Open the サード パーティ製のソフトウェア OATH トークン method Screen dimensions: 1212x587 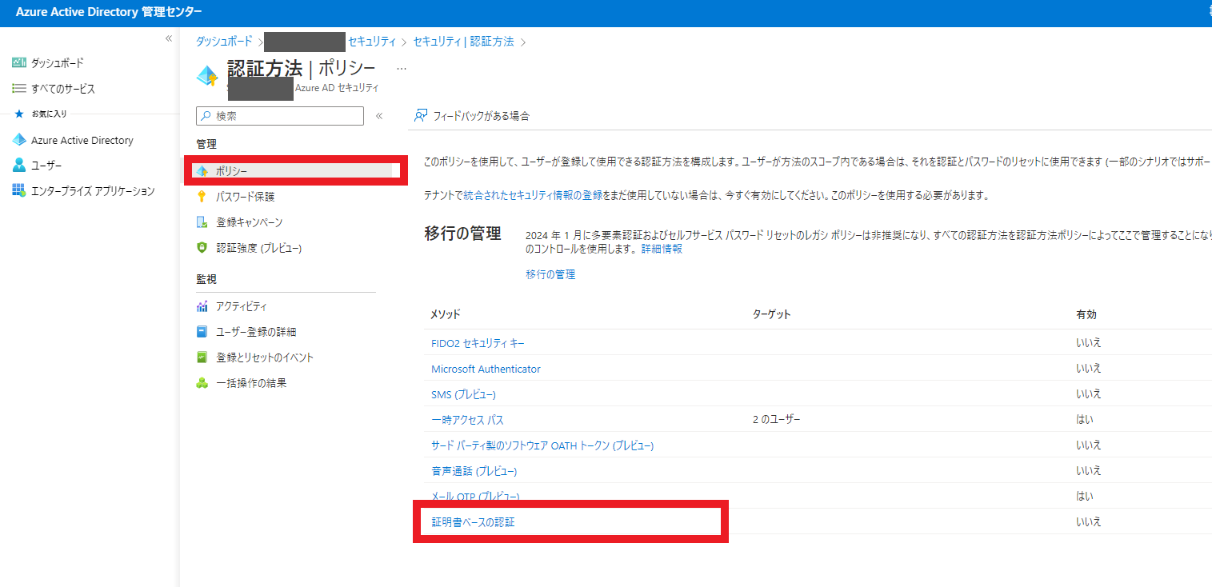(x=542, y=445)
